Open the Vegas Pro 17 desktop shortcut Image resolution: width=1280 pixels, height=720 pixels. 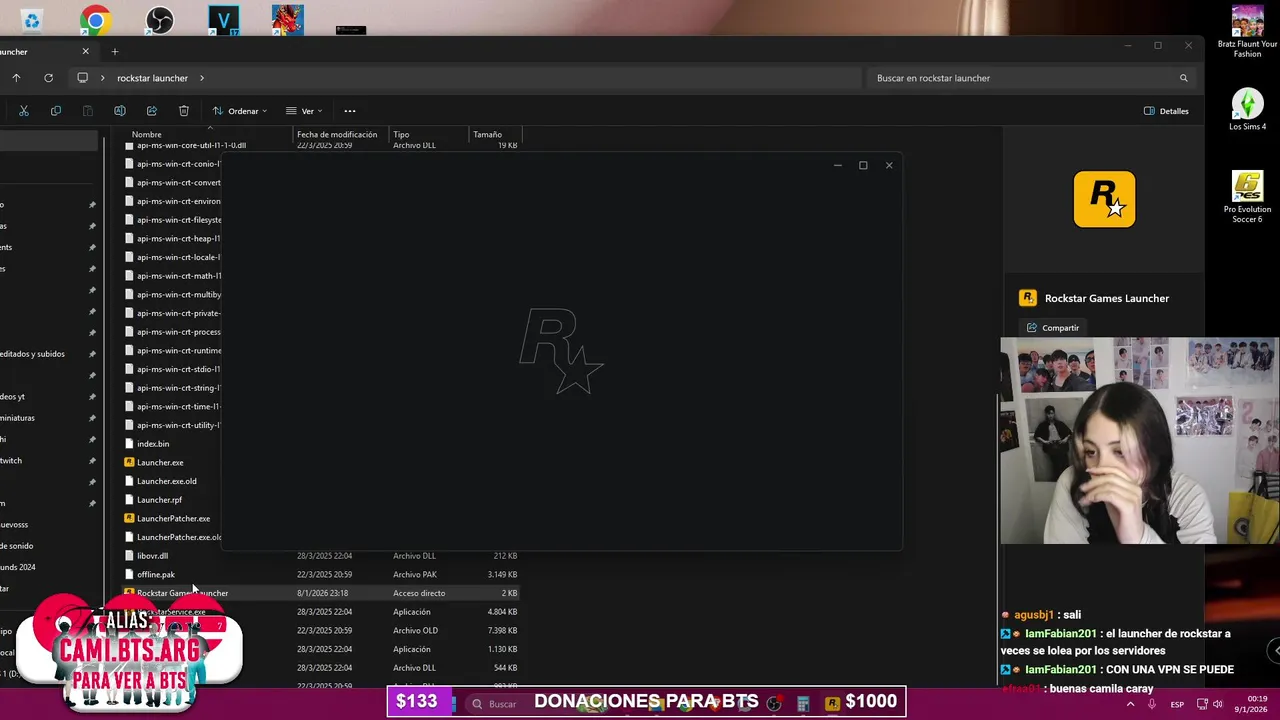(223, 20)
